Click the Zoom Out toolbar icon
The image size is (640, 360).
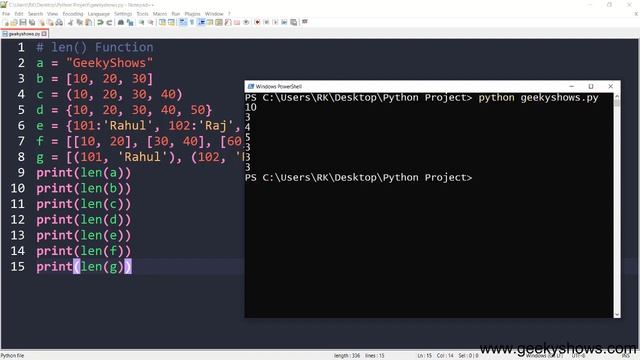click(x=150, y=22)
